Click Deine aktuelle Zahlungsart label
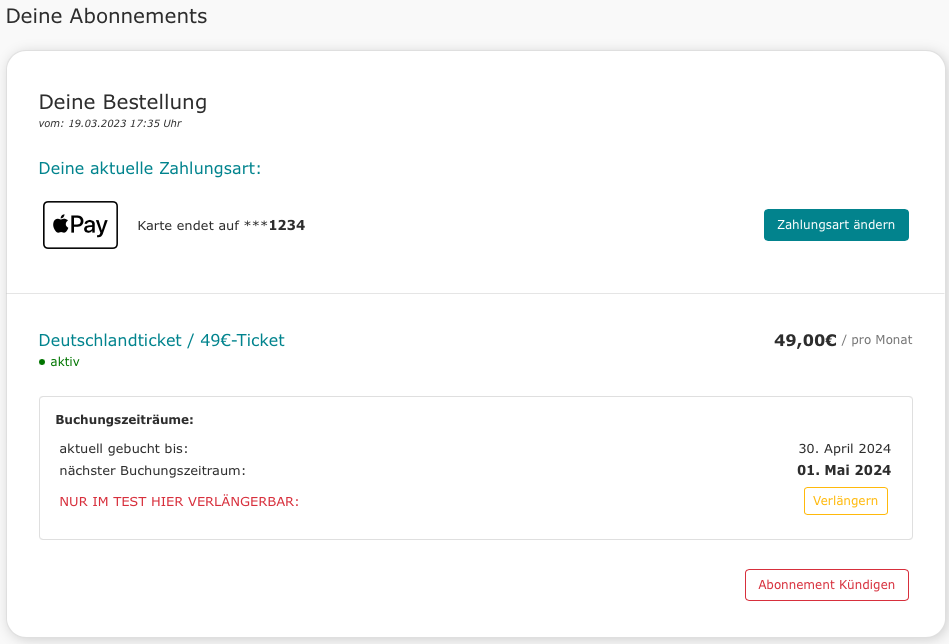This screenshot has height=644, width=949. pos(149,168)
